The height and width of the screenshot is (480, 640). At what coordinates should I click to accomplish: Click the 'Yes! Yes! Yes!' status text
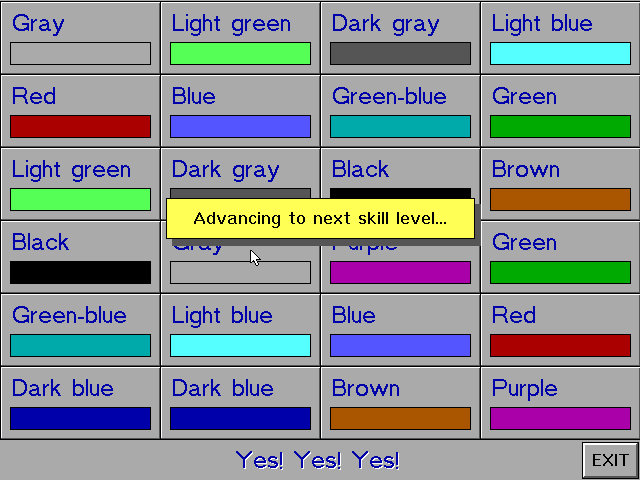318,460
